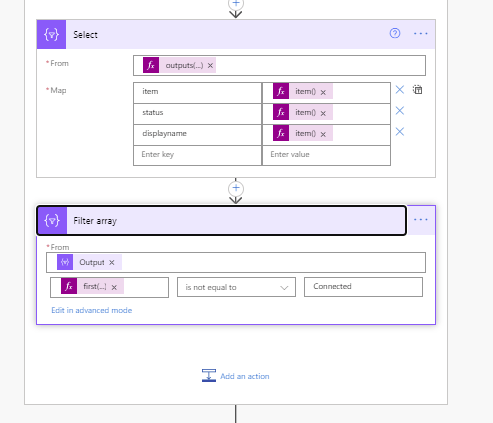Insert a step between Select and Filter array
This screenshot has height=423, width=493.
tap(236, 188)
